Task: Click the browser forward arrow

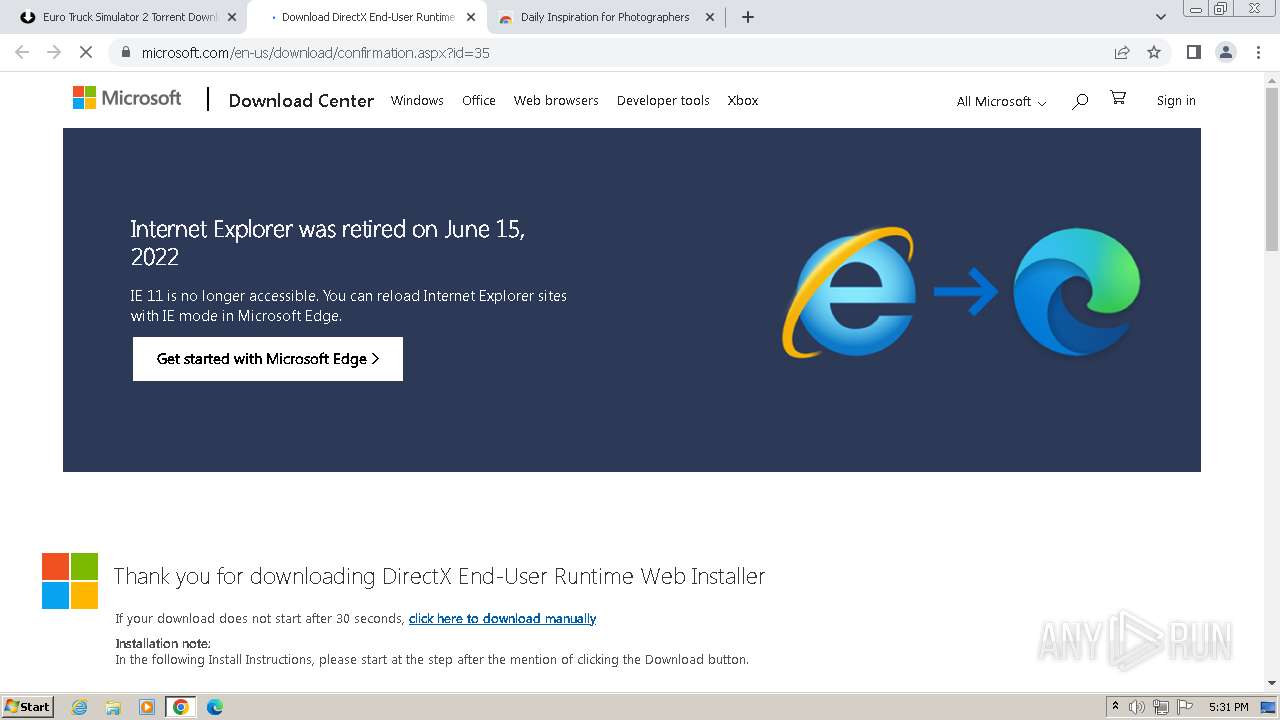Action: pos(54,52)
